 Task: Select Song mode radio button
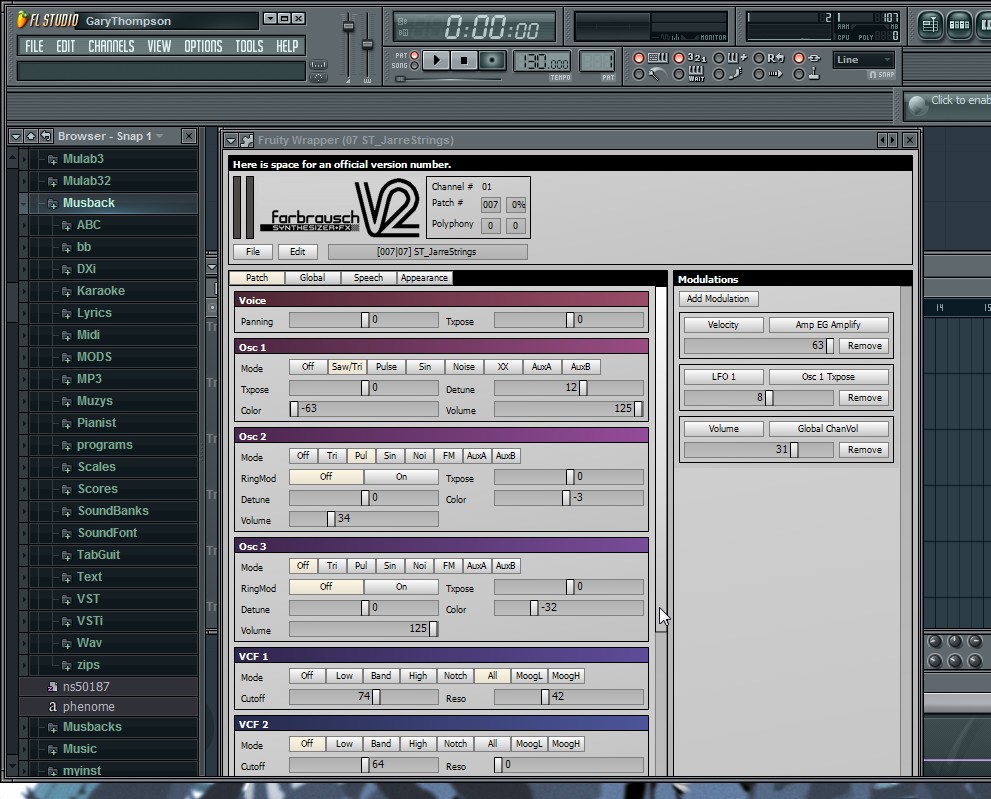tap(414, 65)
